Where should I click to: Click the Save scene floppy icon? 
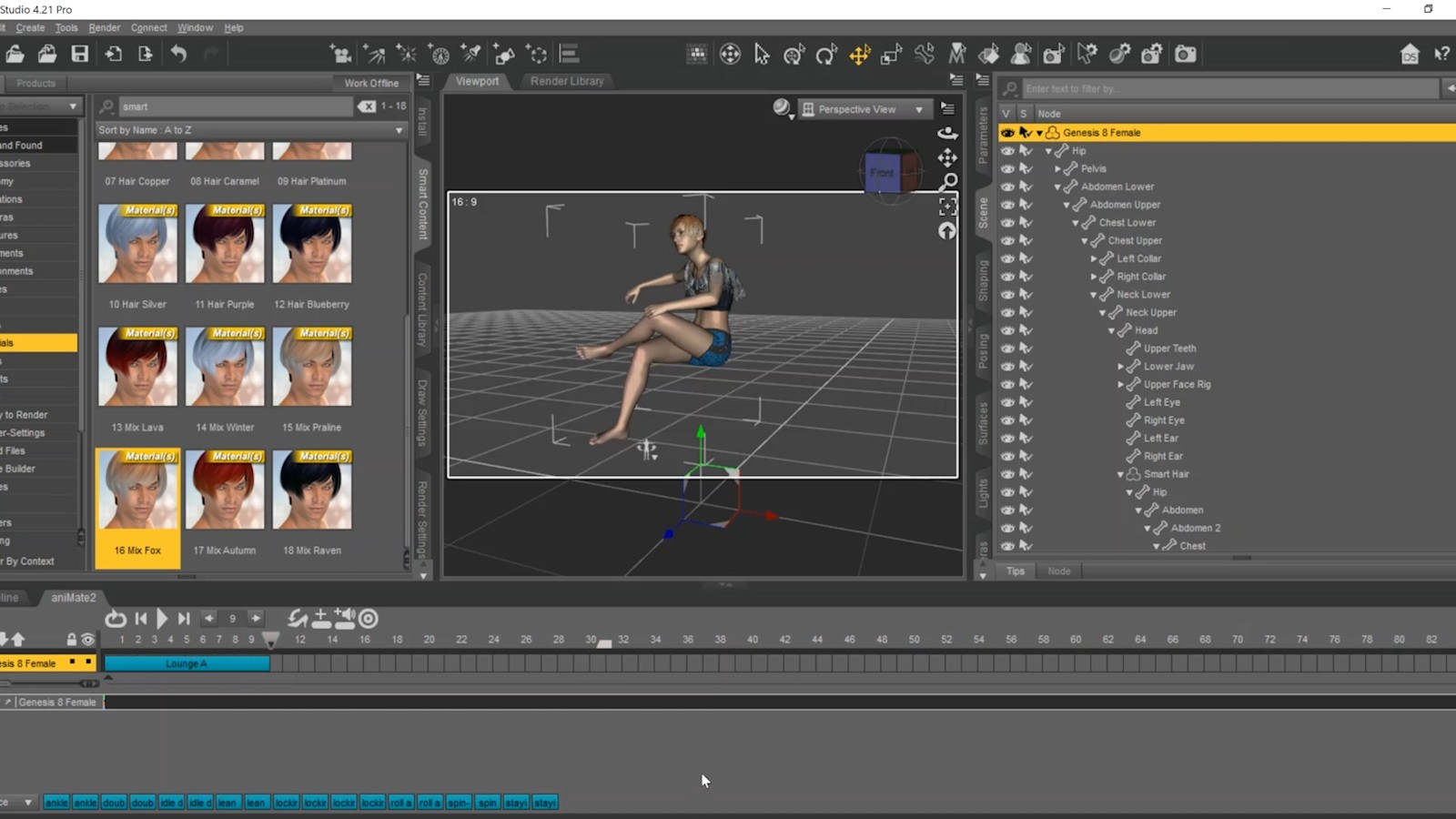click(x=80, y=54)
